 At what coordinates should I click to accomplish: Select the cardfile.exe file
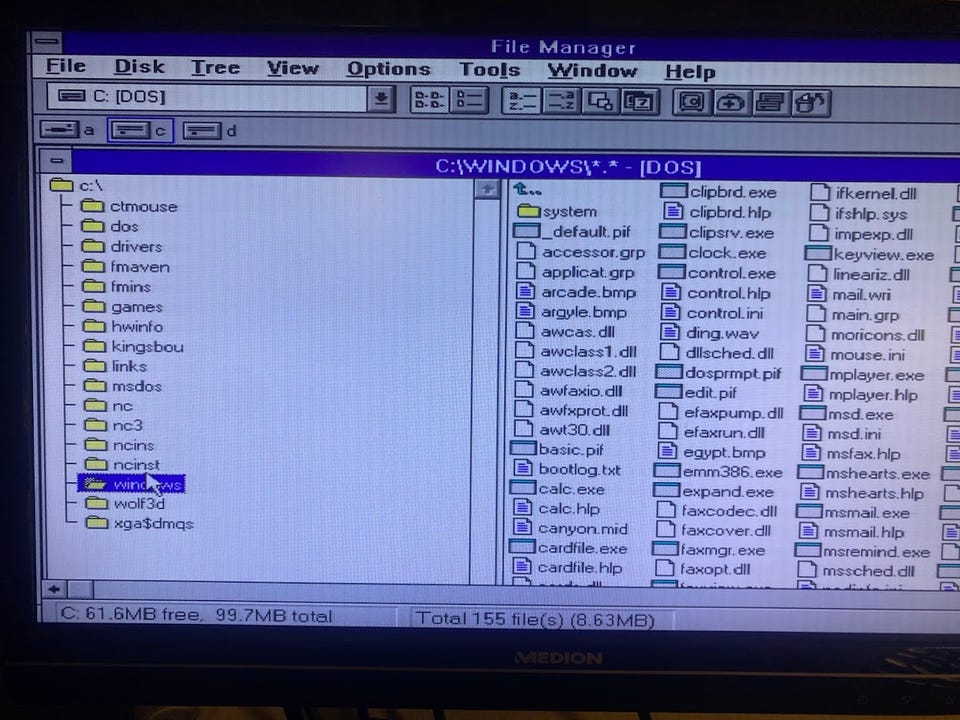(569, 548)
